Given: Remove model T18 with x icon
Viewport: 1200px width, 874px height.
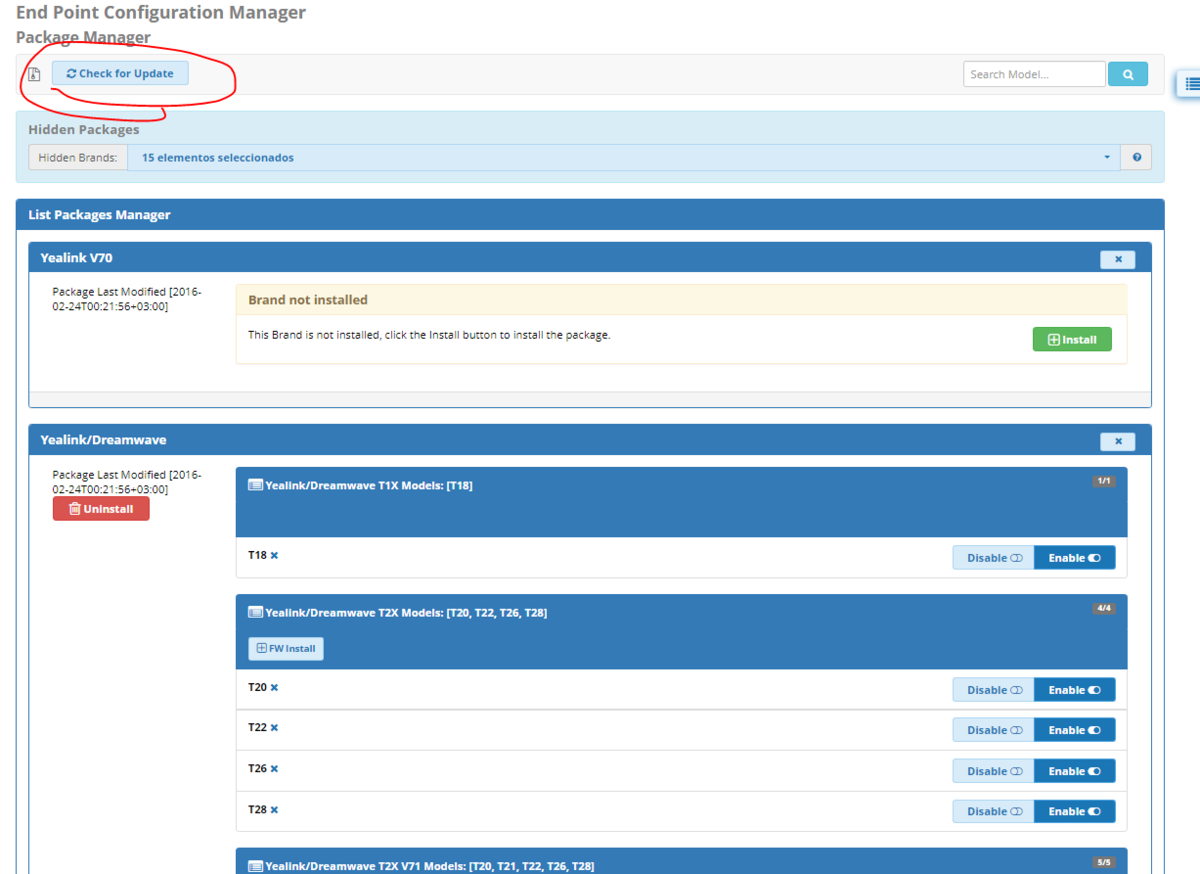Looking at the screenshot, I should pyautogui.click(x=274, y=555).
